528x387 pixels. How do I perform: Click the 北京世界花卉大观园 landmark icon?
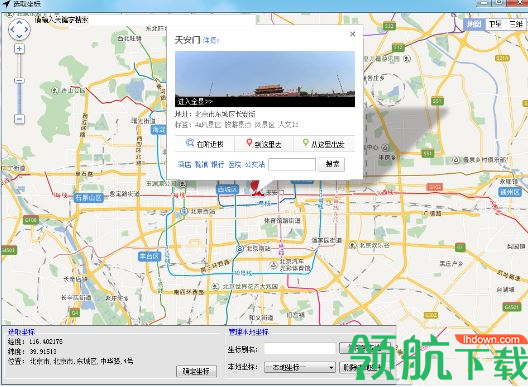tap(215, 286)
